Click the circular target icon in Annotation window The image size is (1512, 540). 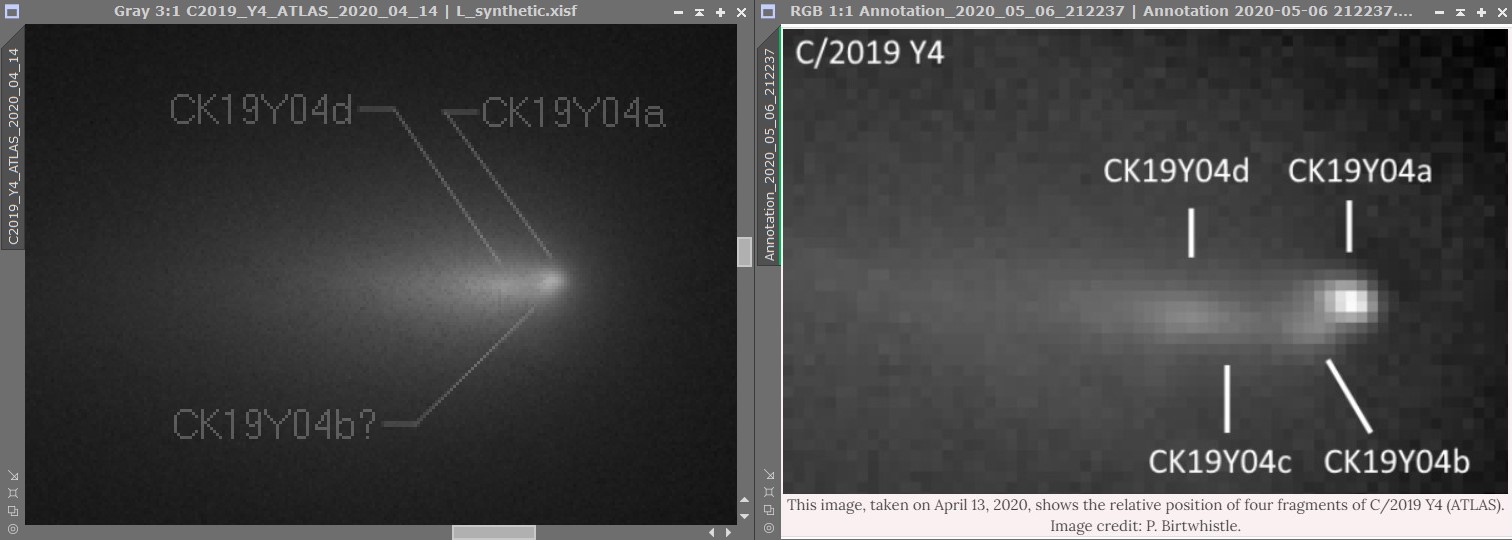768,528
